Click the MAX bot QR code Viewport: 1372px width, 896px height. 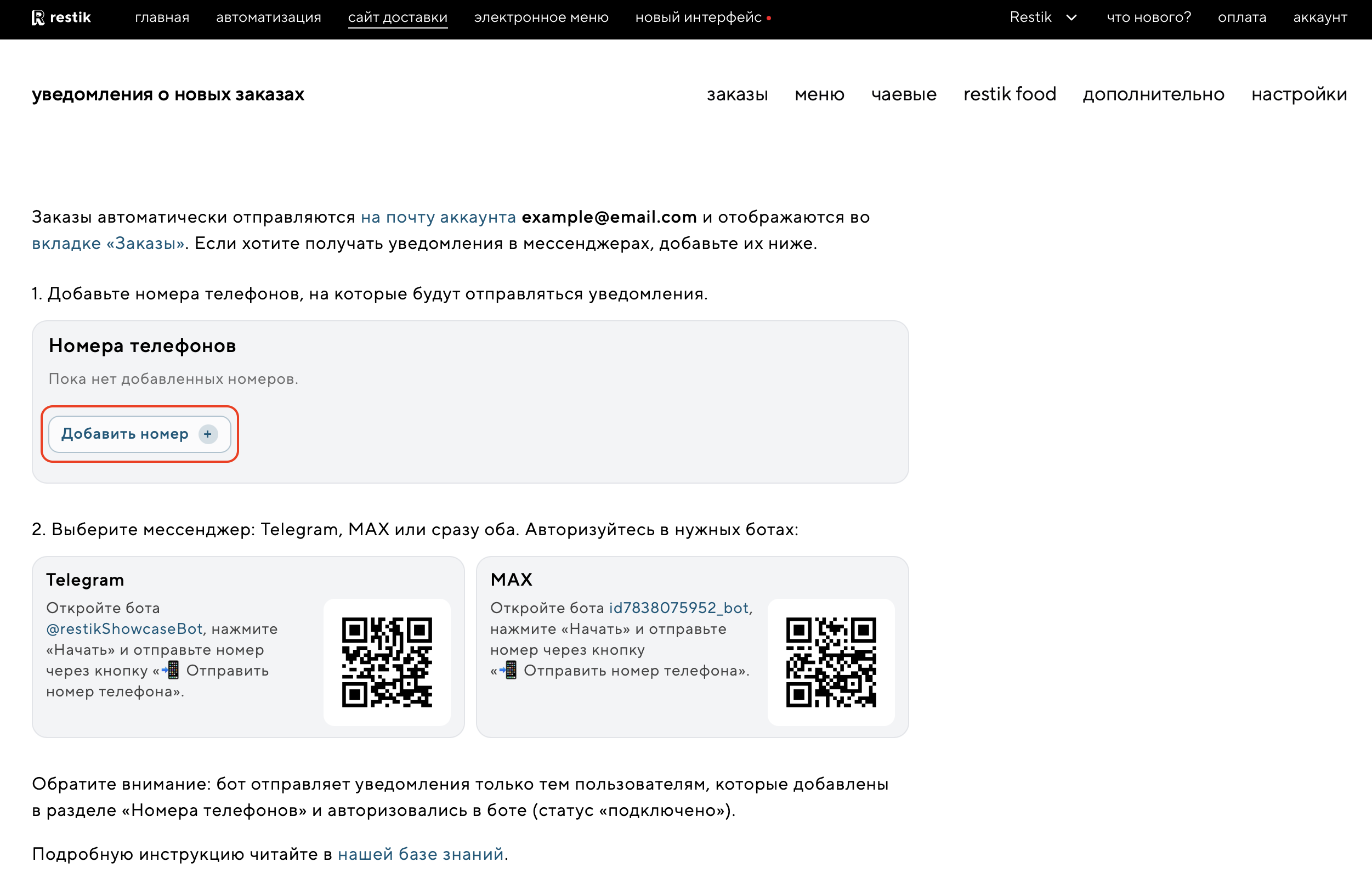[x=831, y=662]
